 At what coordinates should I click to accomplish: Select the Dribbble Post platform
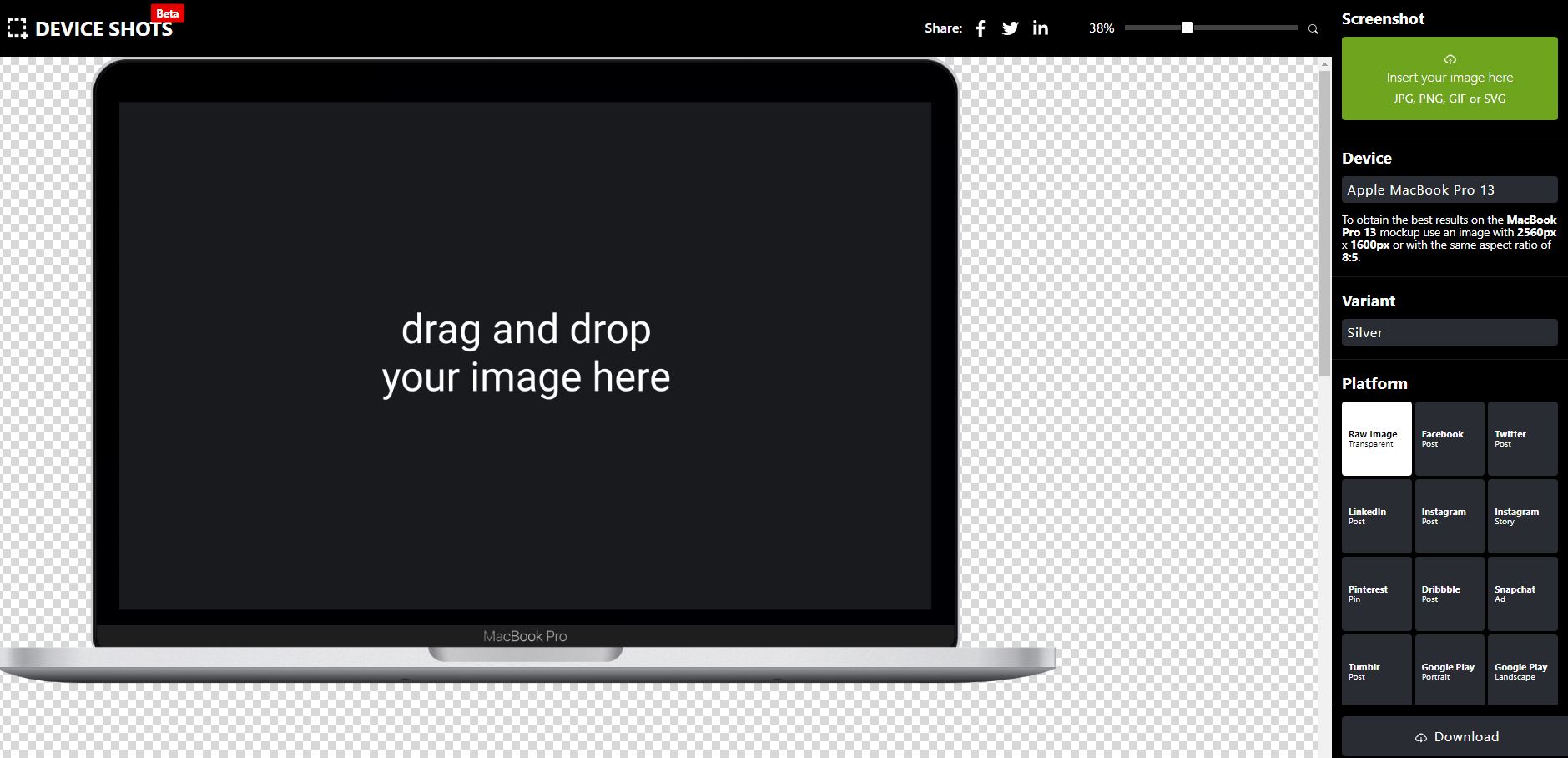pos(1450,594)
